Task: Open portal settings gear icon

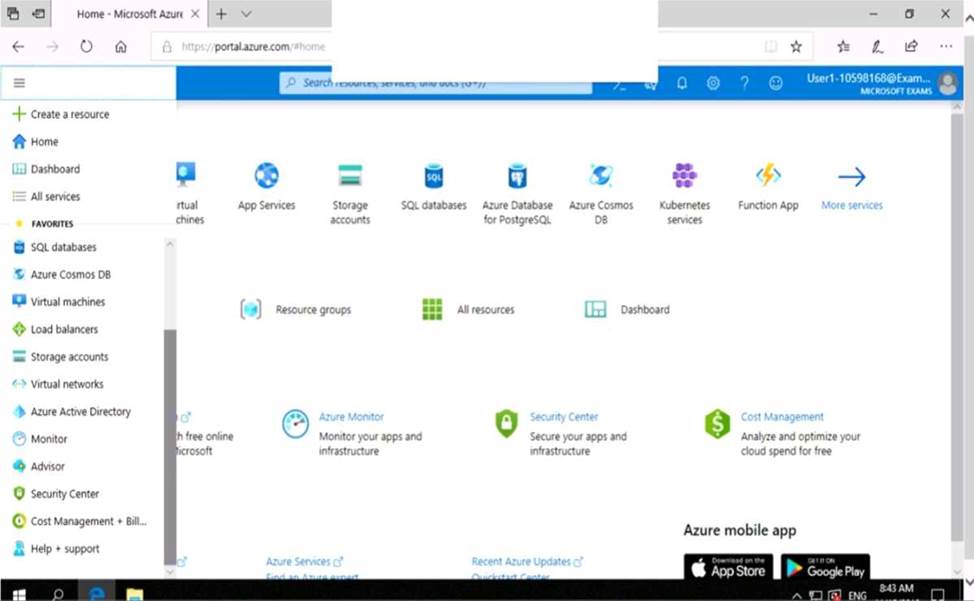Action: (713, 84)
